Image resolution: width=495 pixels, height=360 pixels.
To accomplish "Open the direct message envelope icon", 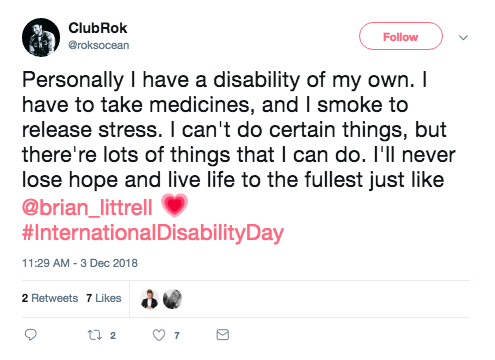I will pos(223,335).
